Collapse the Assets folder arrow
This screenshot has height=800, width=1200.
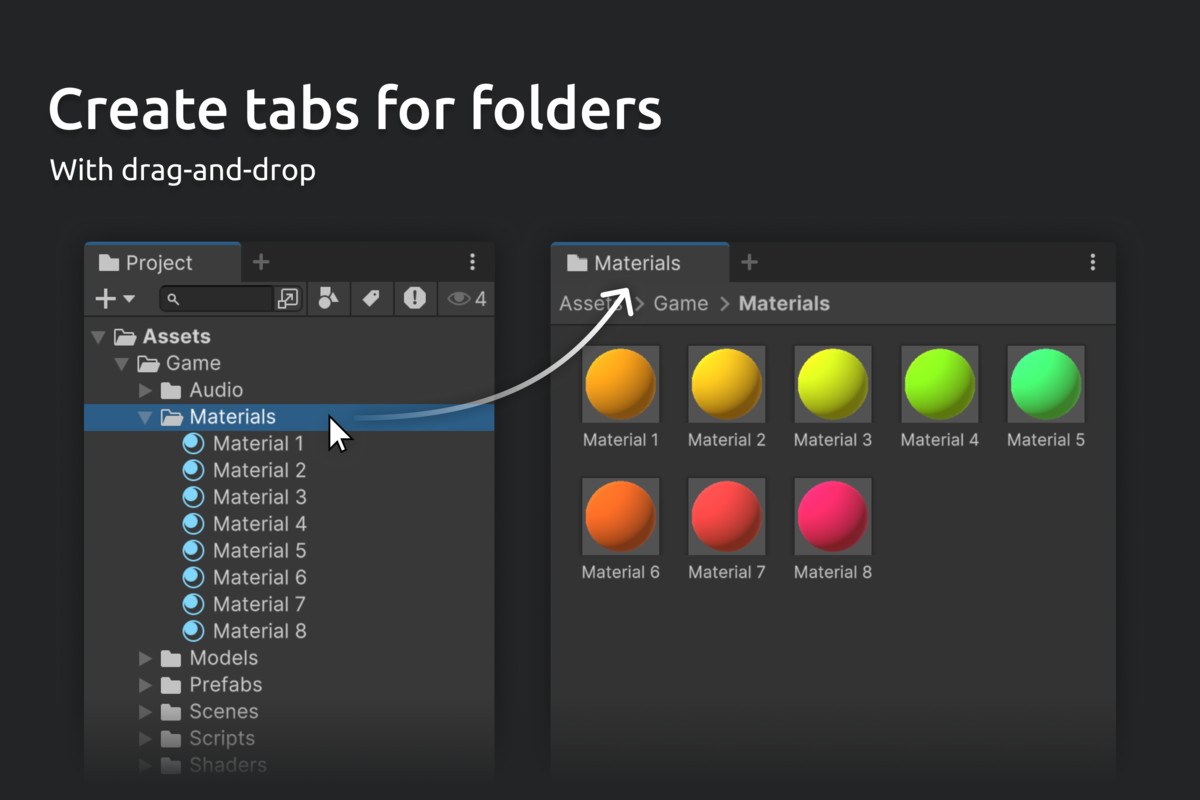coord(98,337)
